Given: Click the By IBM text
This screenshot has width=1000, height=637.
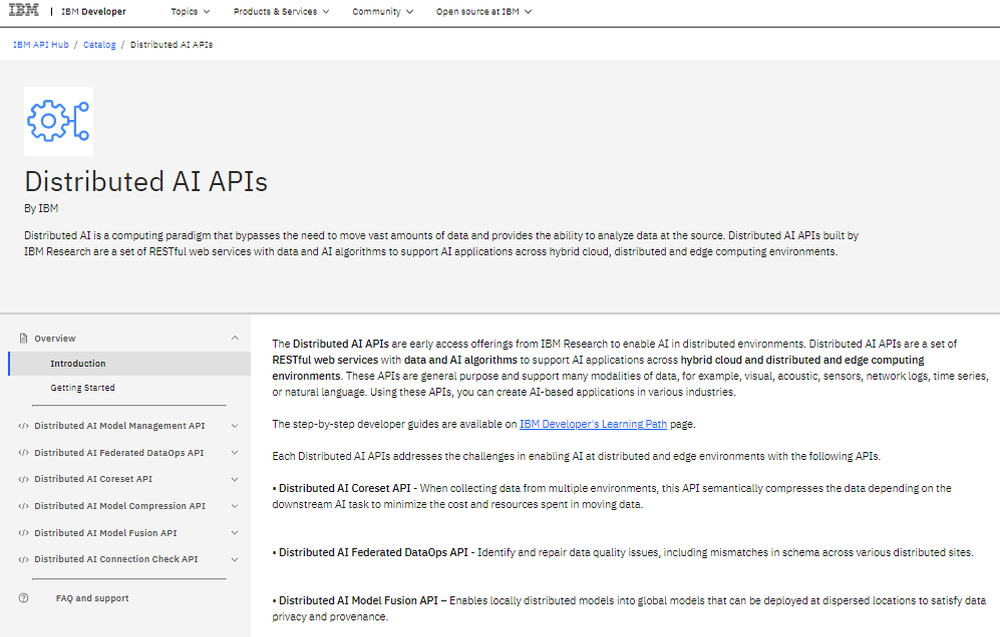Looking at the screenshot, I should 41,209.
